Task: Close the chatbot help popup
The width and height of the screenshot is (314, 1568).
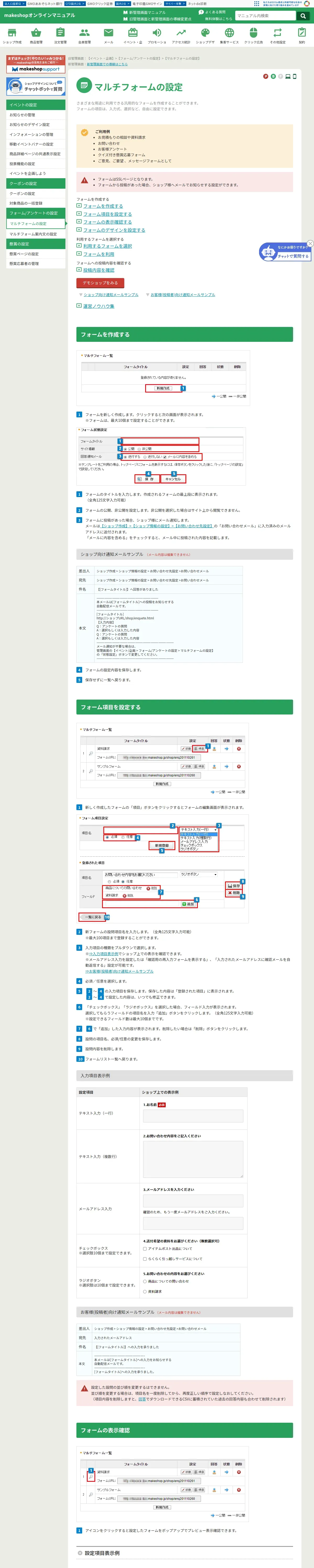Action: tap(310, 244)
